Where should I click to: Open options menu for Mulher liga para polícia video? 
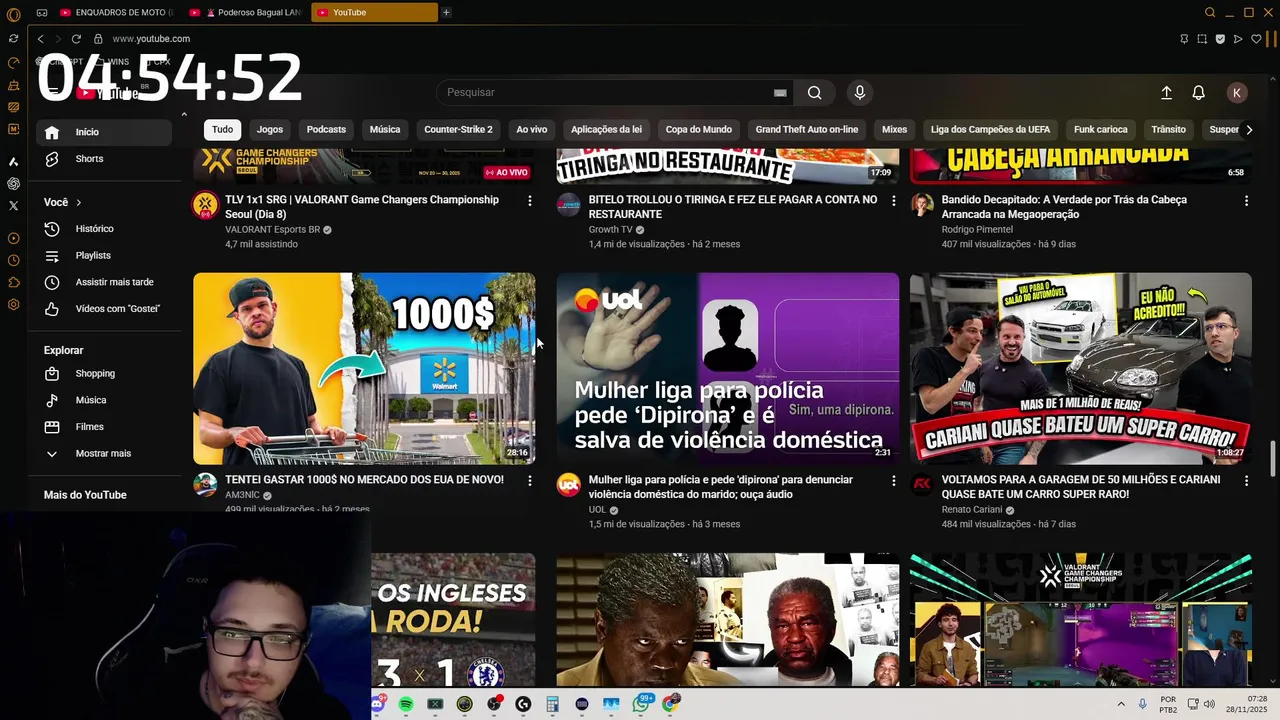point(893,481)
